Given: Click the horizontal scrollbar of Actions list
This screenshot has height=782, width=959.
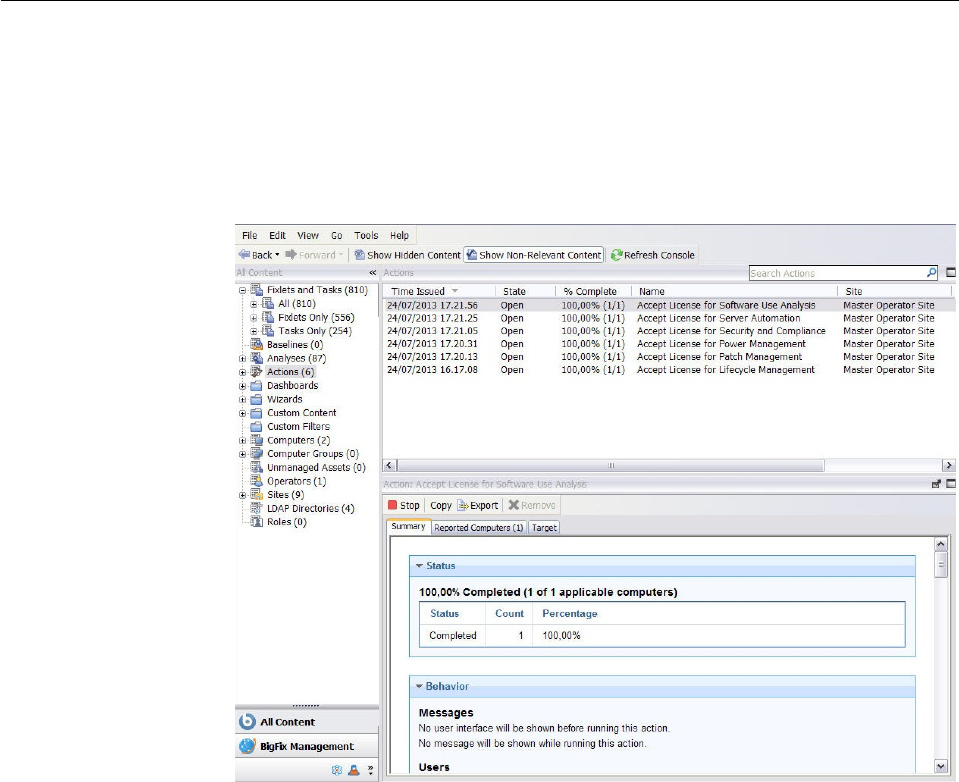Looking at the screenshot, I should pos(610,465).
